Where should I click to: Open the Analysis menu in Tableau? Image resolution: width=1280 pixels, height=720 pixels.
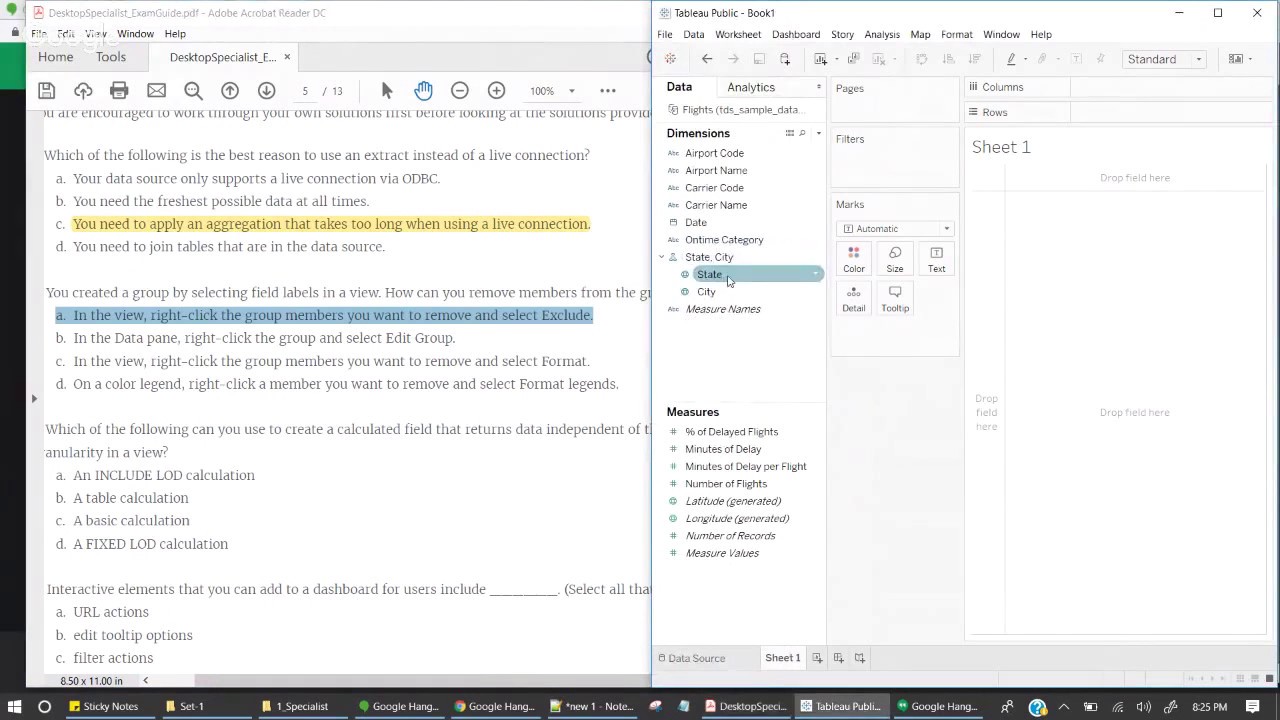click(x=882, y=34)
